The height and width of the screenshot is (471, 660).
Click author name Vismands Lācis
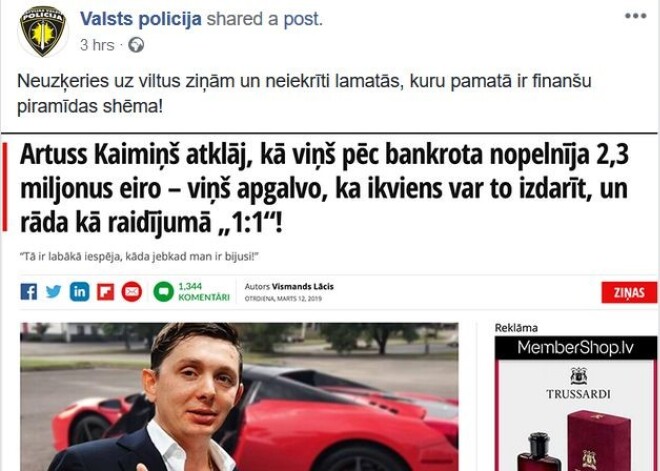click(x=303, y=287)
